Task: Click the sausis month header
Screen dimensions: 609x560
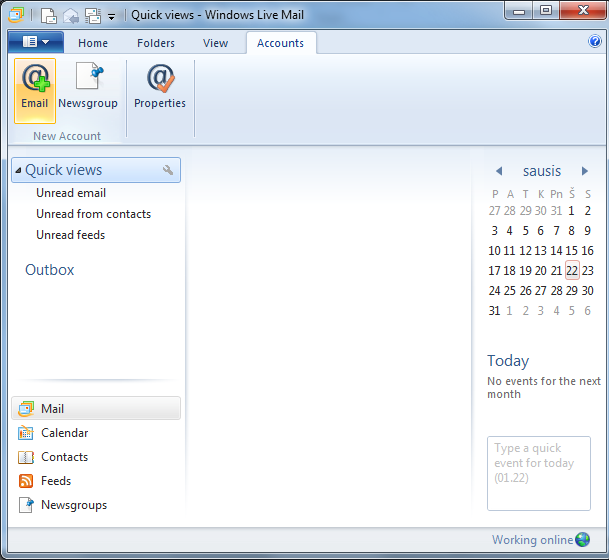Action: (x=542, y=171)
